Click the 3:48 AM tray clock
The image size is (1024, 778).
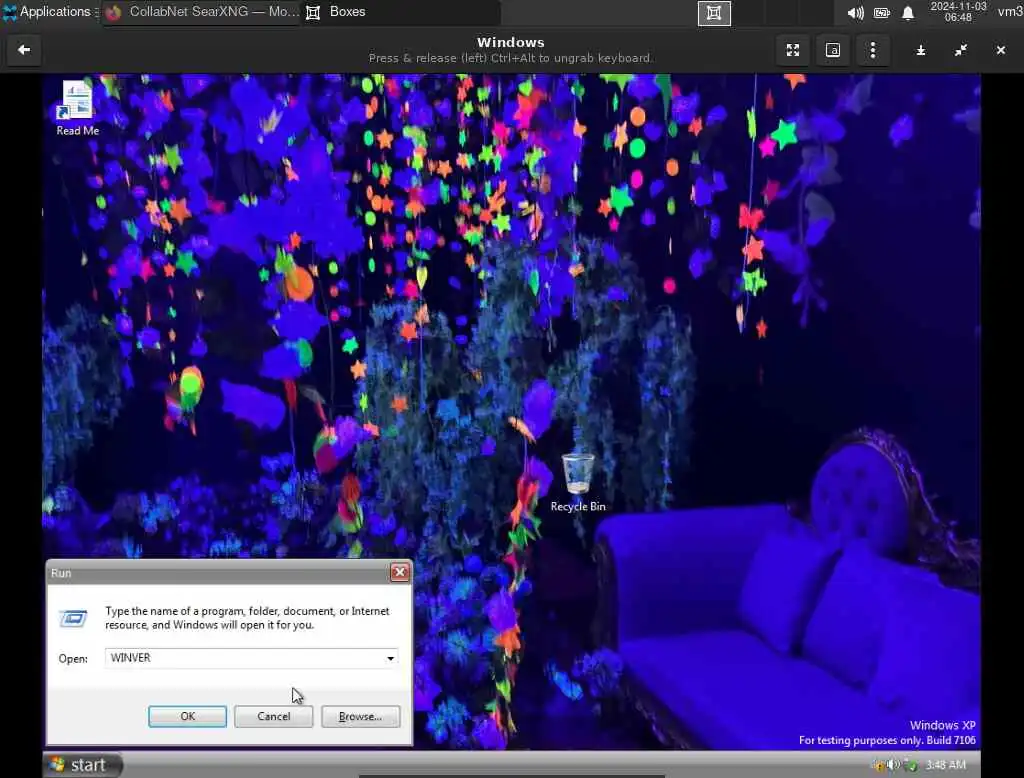point(946,764)
